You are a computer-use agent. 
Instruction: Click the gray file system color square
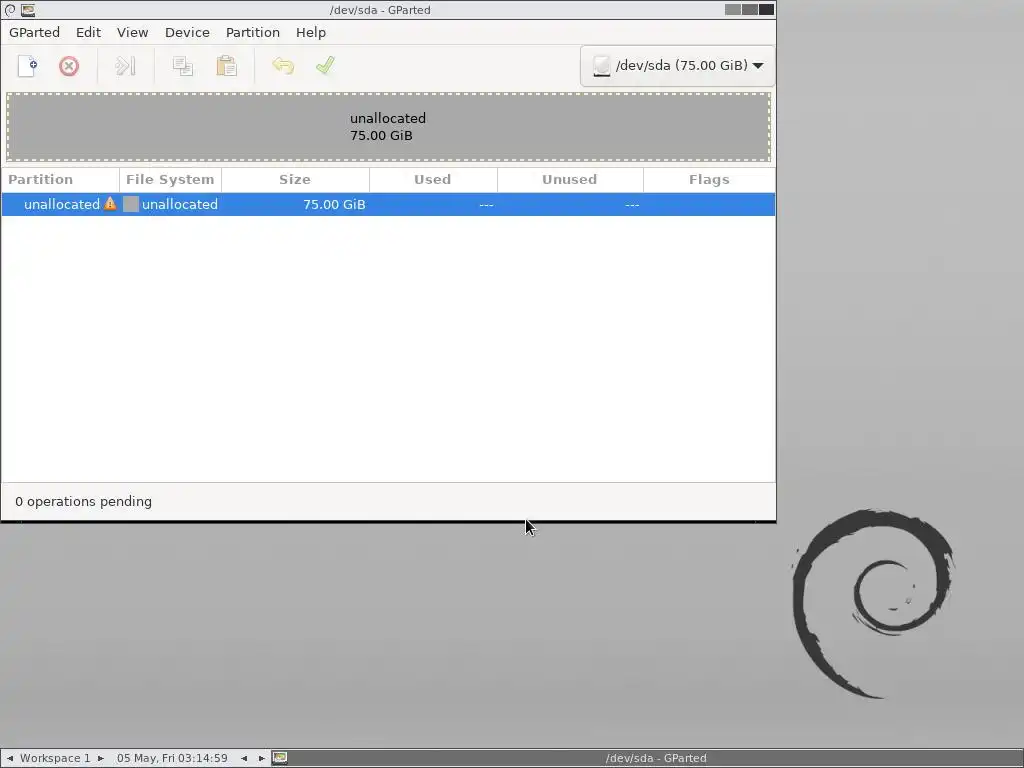coord(131,204)
